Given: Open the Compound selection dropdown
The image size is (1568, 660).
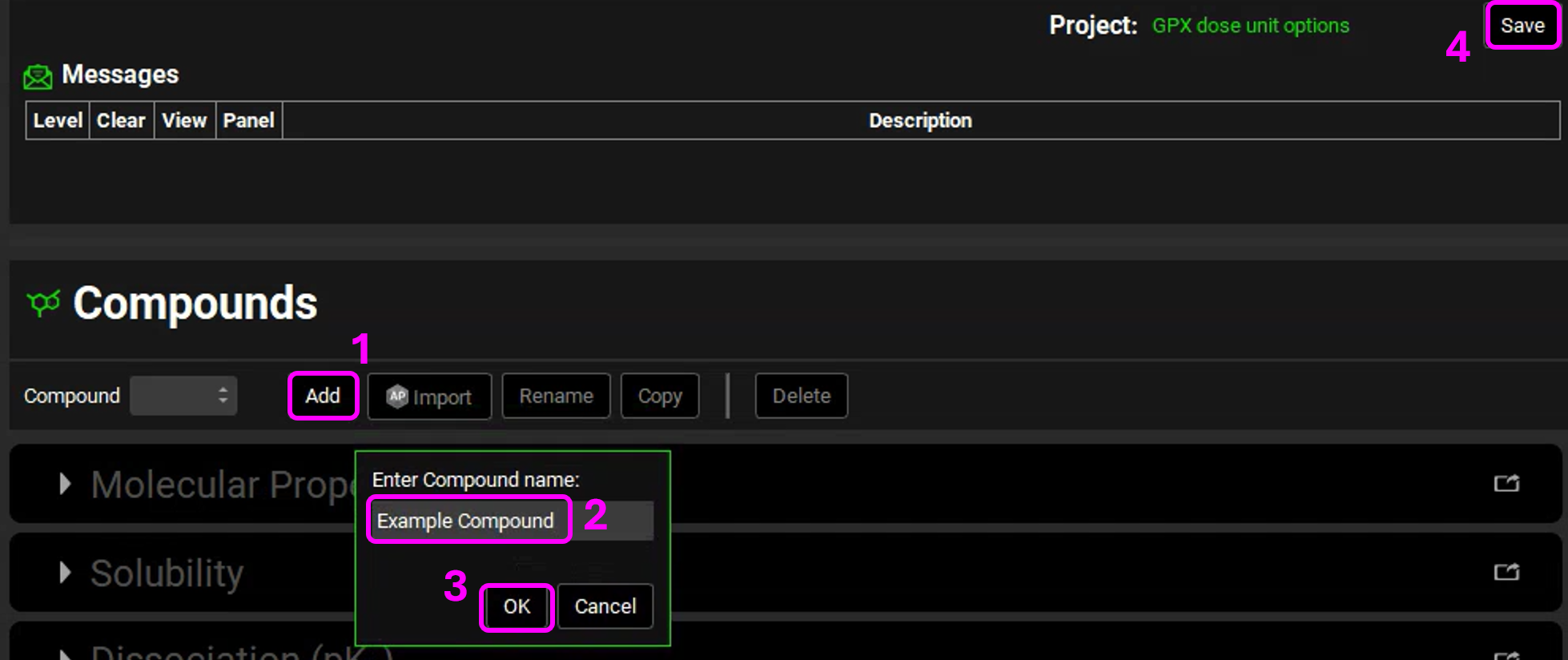Looking at the screenshot, I should [183, 396].
